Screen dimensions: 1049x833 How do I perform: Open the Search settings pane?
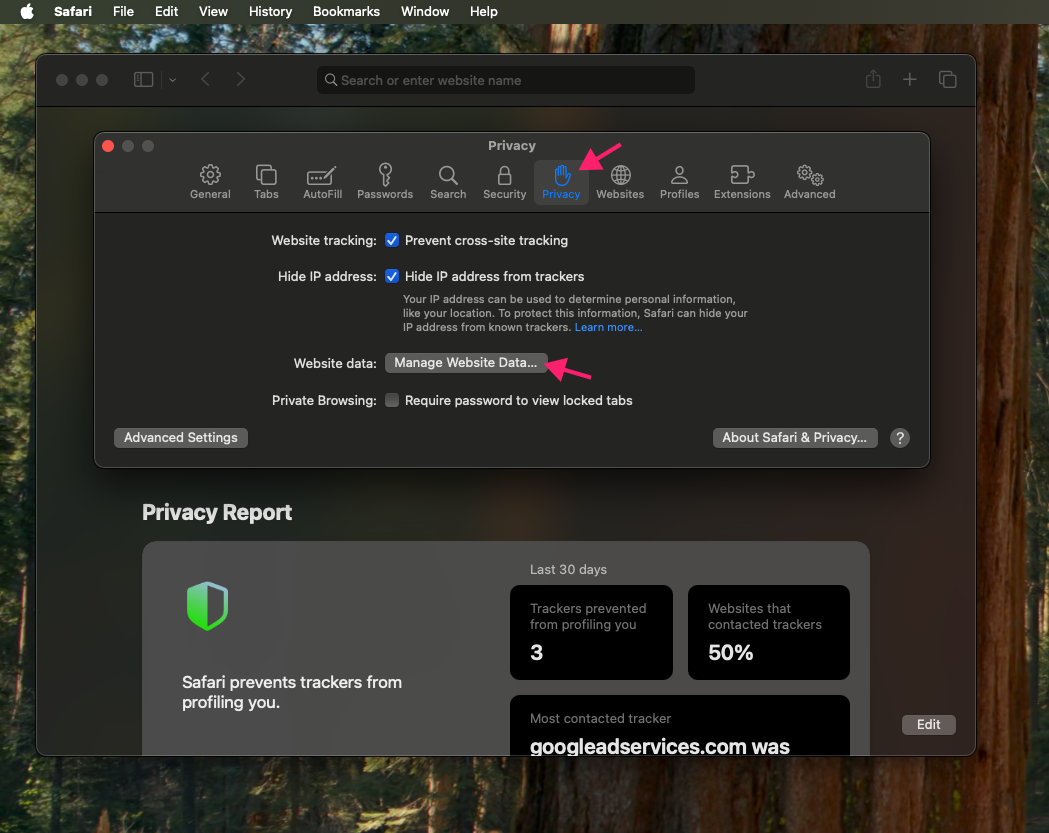pos(448,182)
